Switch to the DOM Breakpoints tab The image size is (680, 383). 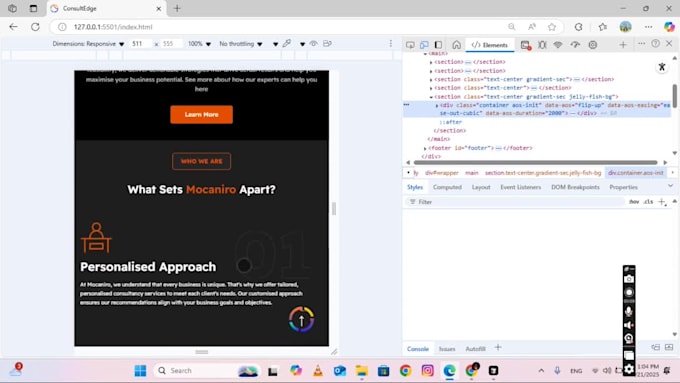(x=575, y=187)
